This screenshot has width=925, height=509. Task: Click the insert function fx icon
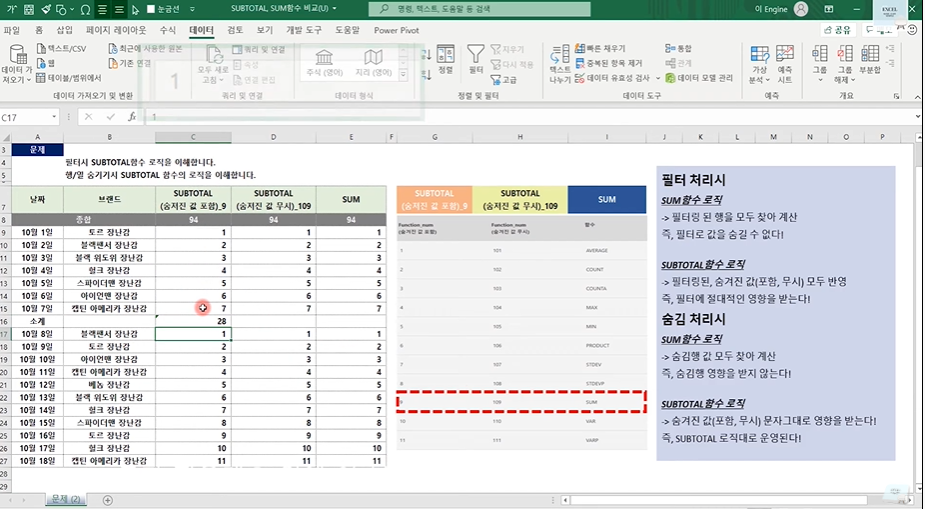point(132,117)
